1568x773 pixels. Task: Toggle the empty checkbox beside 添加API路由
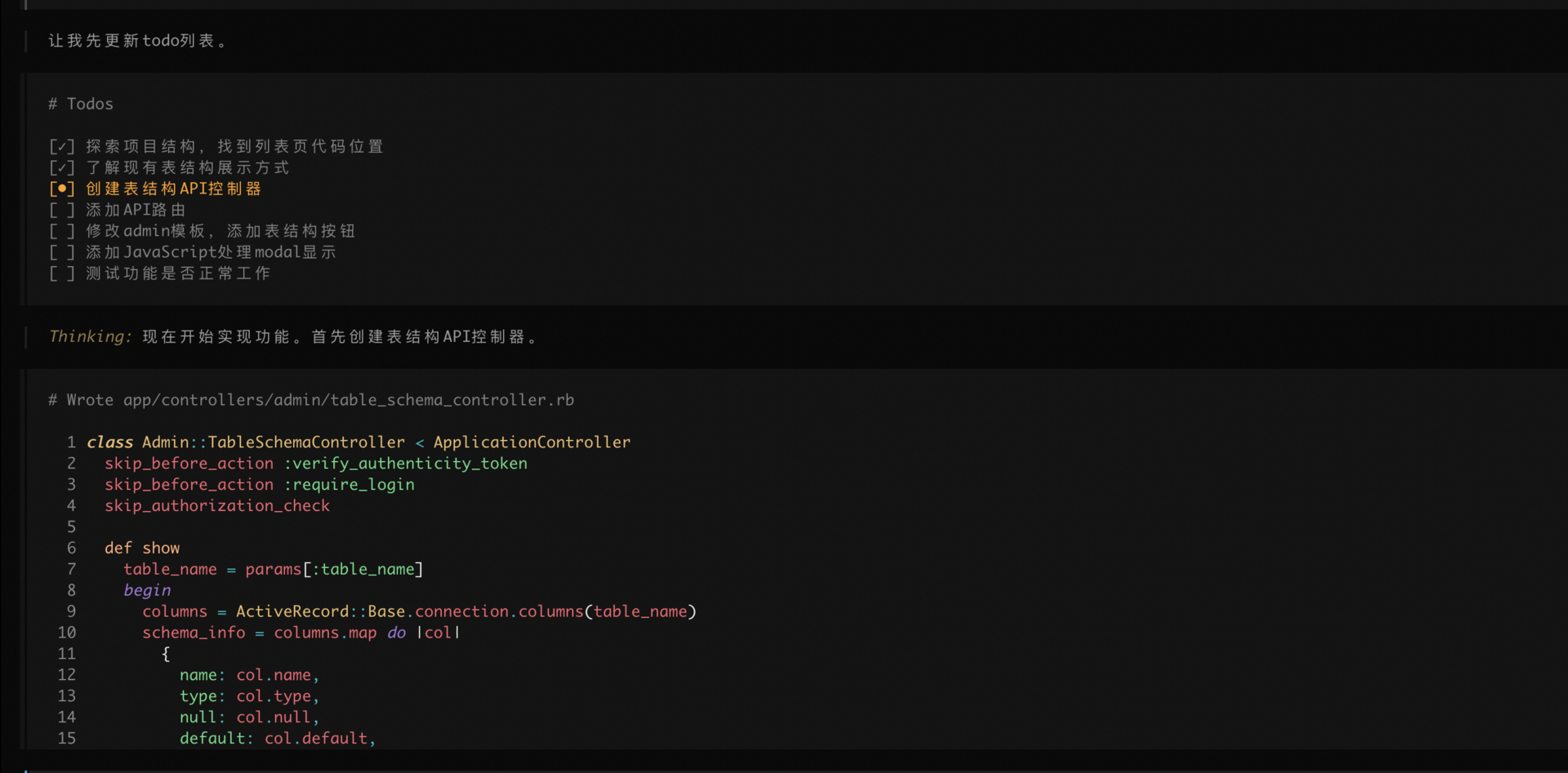(x=62, y=211)
